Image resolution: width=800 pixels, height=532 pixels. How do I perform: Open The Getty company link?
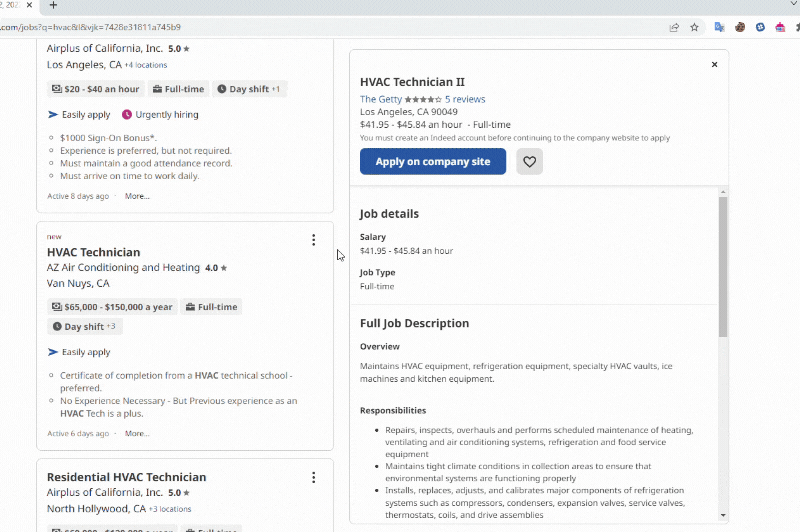click(x=381, y=99)
